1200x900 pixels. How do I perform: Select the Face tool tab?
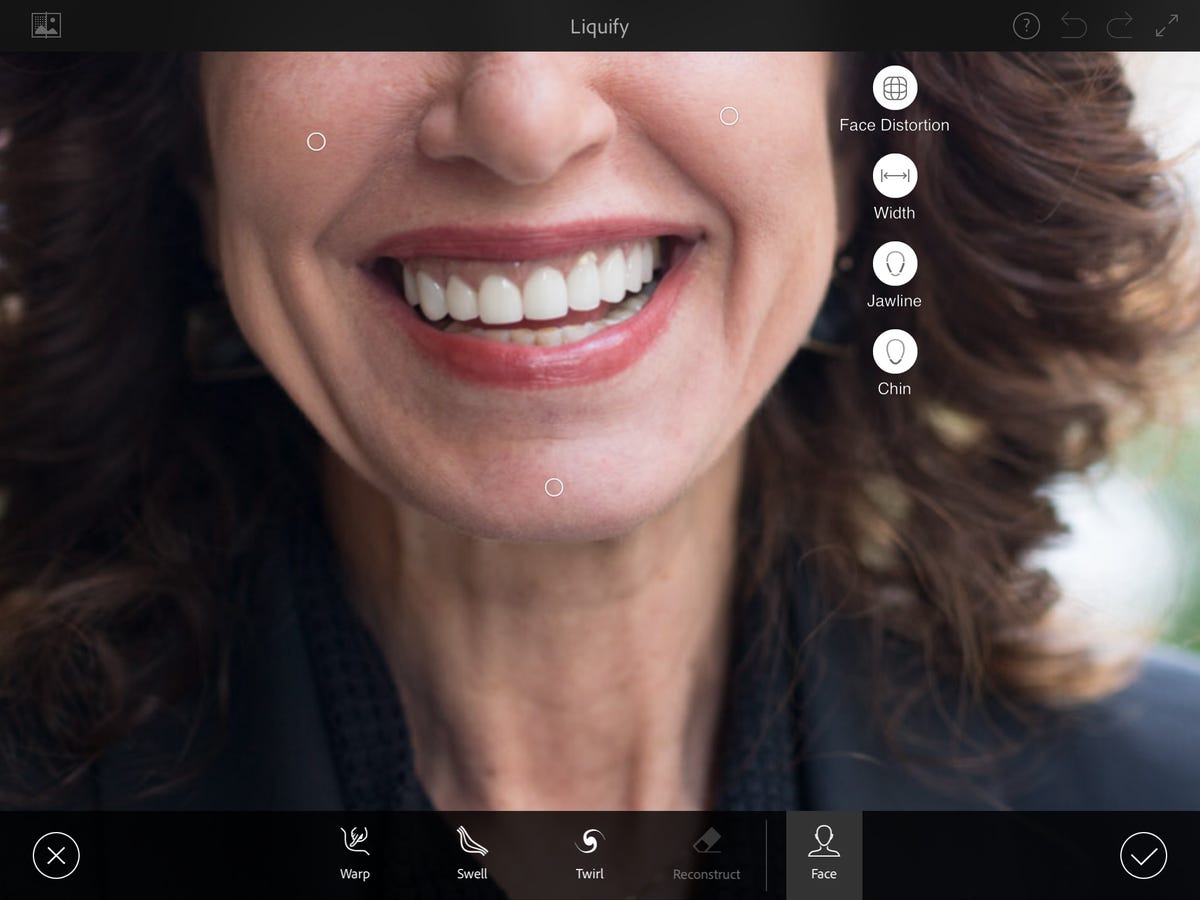824,854
